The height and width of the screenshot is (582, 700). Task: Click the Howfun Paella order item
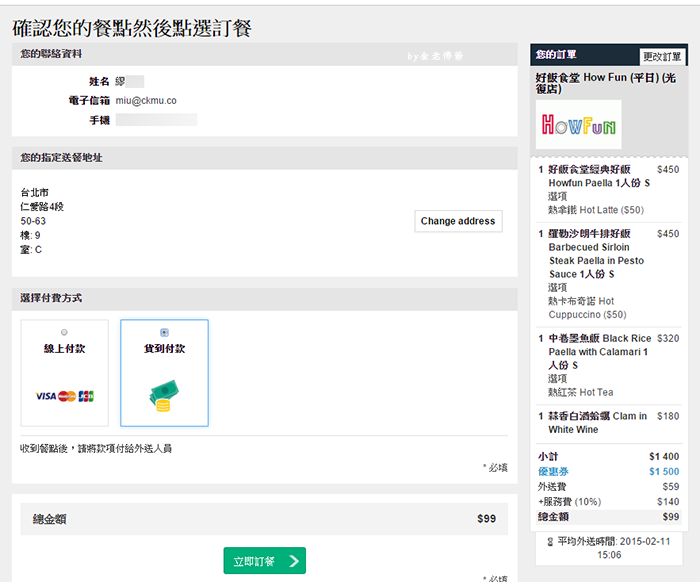pos(599,176)
